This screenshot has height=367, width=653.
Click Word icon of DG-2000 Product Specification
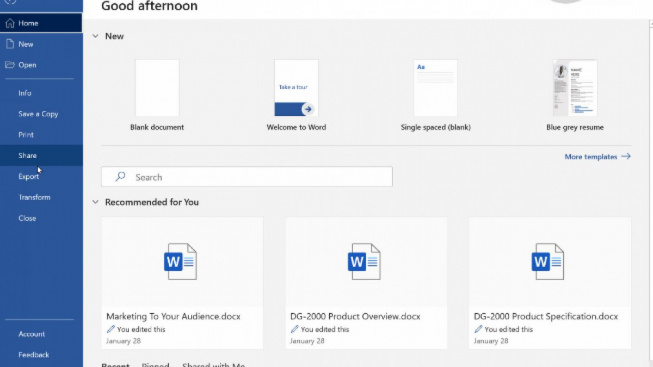(548, 261)
